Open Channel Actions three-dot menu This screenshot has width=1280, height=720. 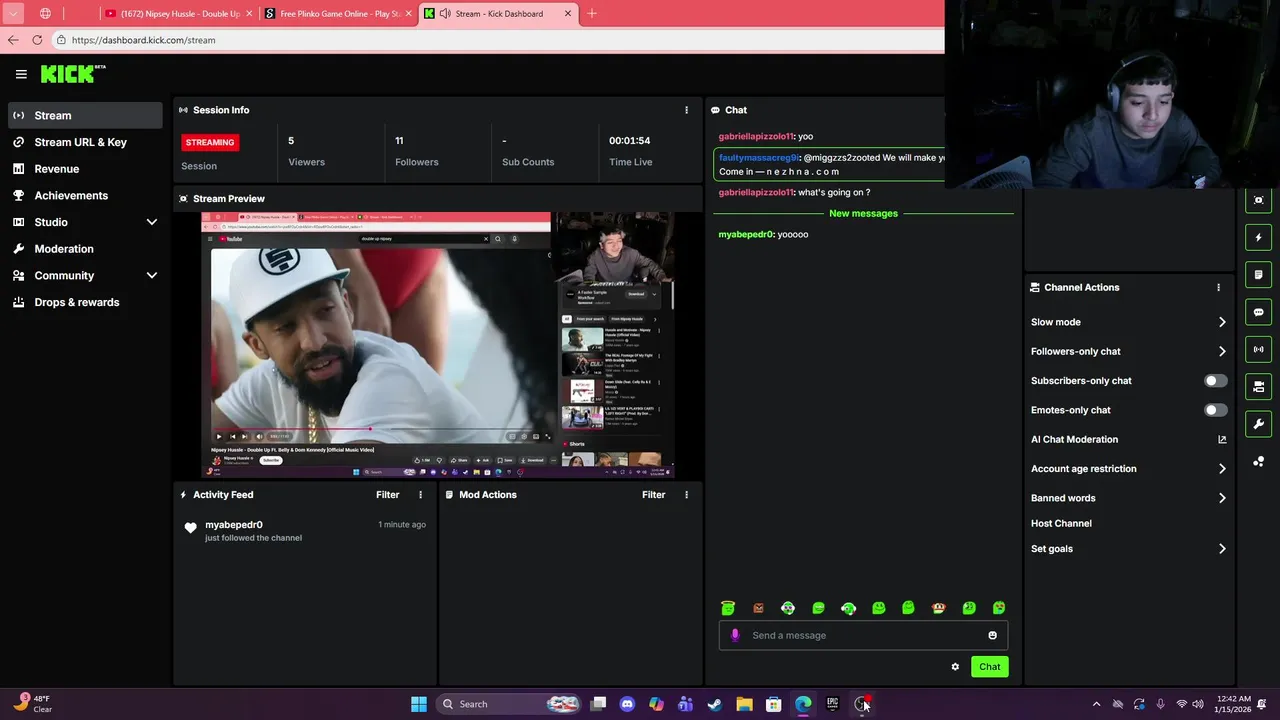[x=1218, y=287]
